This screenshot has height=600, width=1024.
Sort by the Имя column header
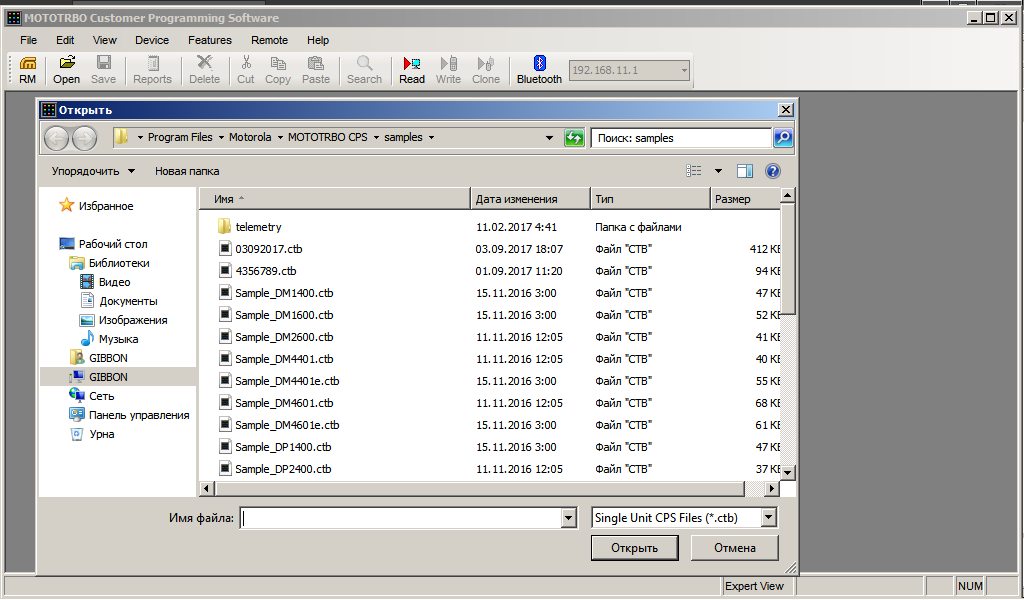tap(334, 199)
